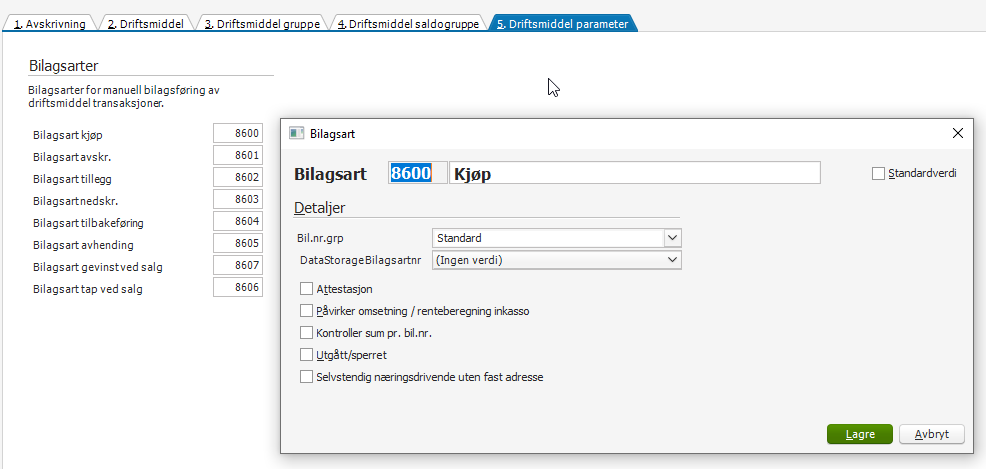The height and width of the screenshot is (469, 986).
Task: Check Selvstendig næringsdrivende uten fast adresse
Action: [x=307, y=377]
